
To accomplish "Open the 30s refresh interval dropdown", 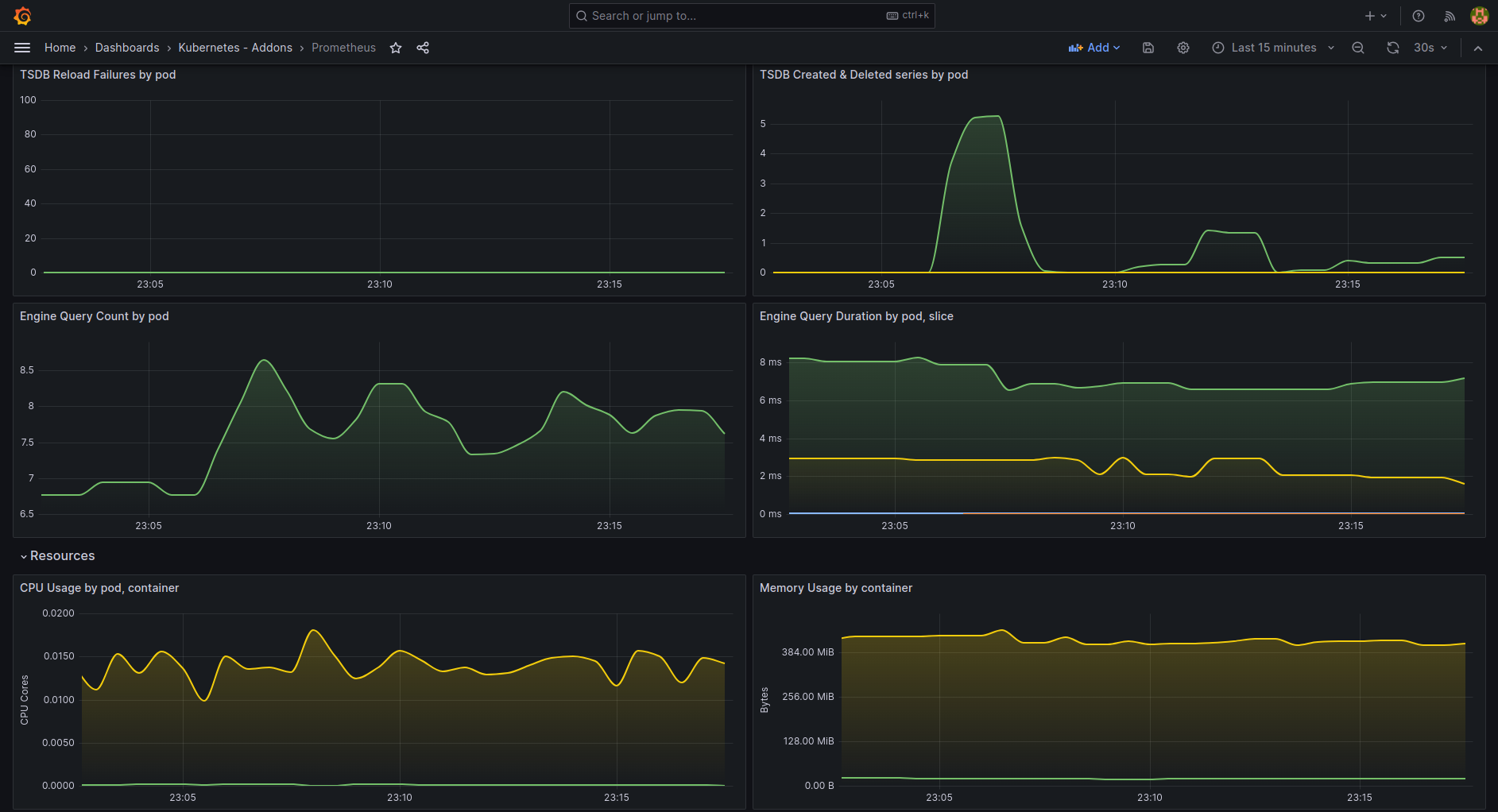I will click(1430, 48).
